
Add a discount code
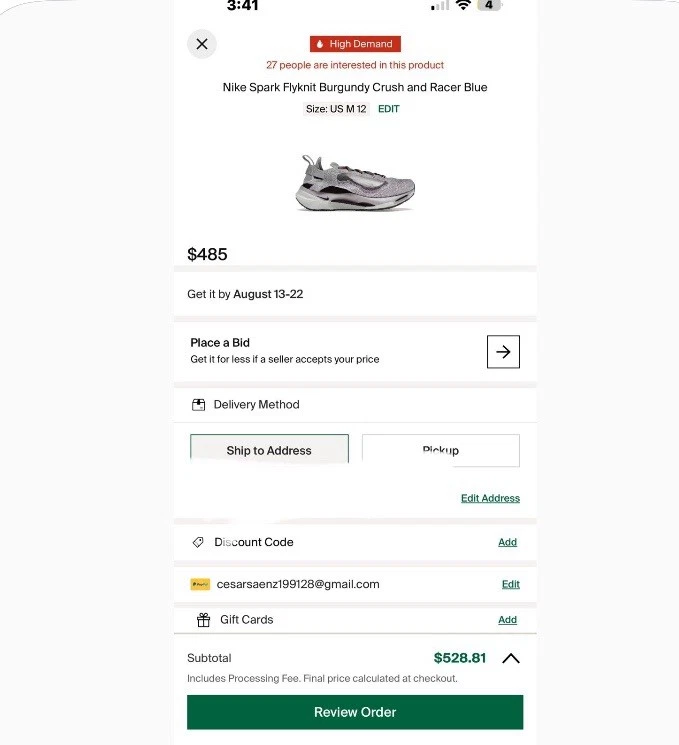507,542
